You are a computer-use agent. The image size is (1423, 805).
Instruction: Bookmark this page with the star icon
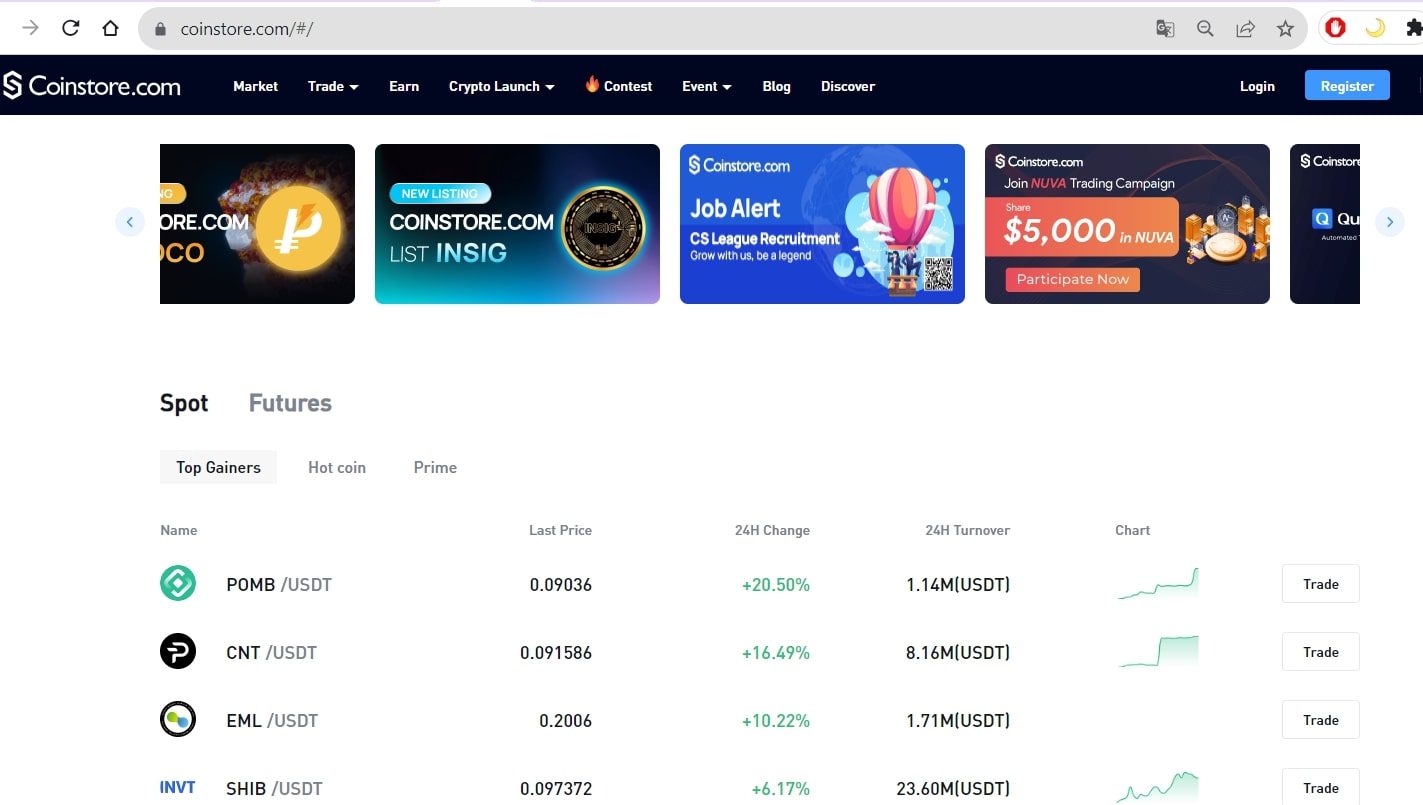pyautogui.click(x=1285, y=29)
